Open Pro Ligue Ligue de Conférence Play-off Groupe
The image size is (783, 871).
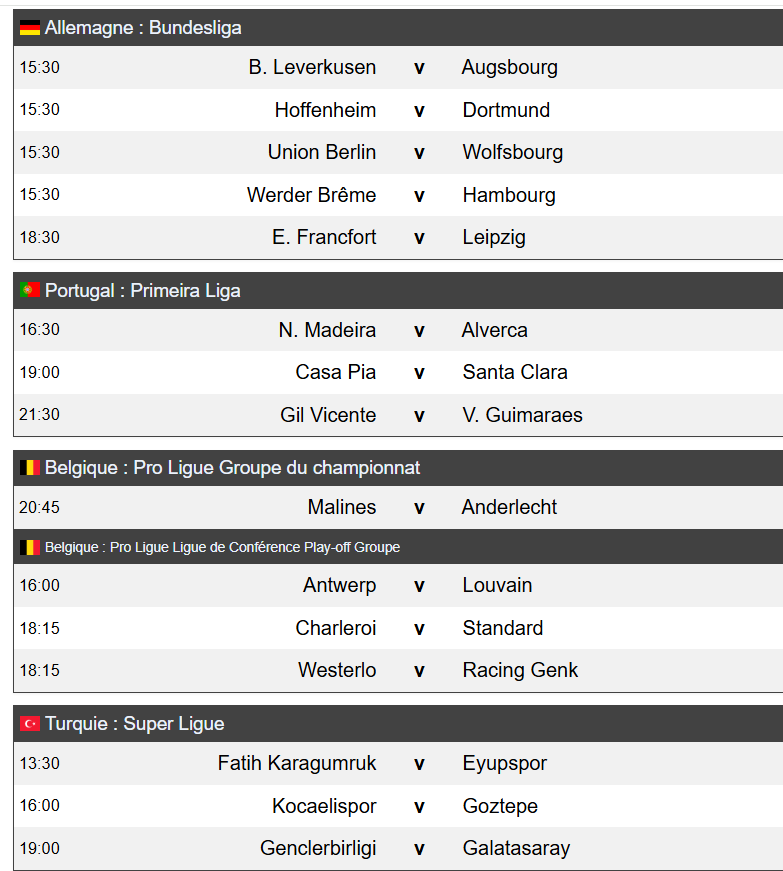point(222,547)
